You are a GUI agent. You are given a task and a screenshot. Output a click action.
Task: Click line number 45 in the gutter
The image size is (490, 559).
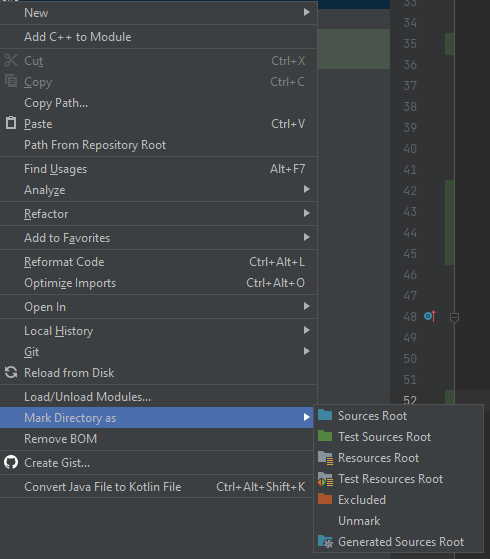click(x=410, y=253)
